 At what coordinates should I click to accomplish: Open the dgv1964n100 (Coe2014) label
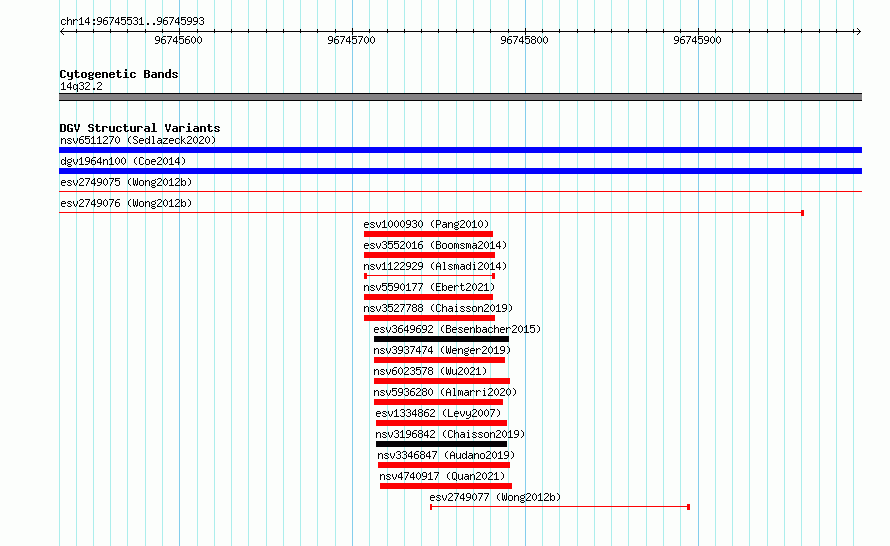123,161
